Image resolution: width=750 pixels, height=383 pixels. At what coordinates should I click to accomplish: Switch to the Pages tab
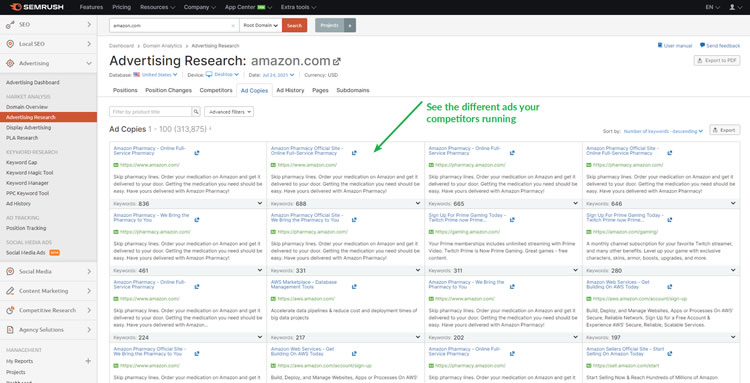320,90
